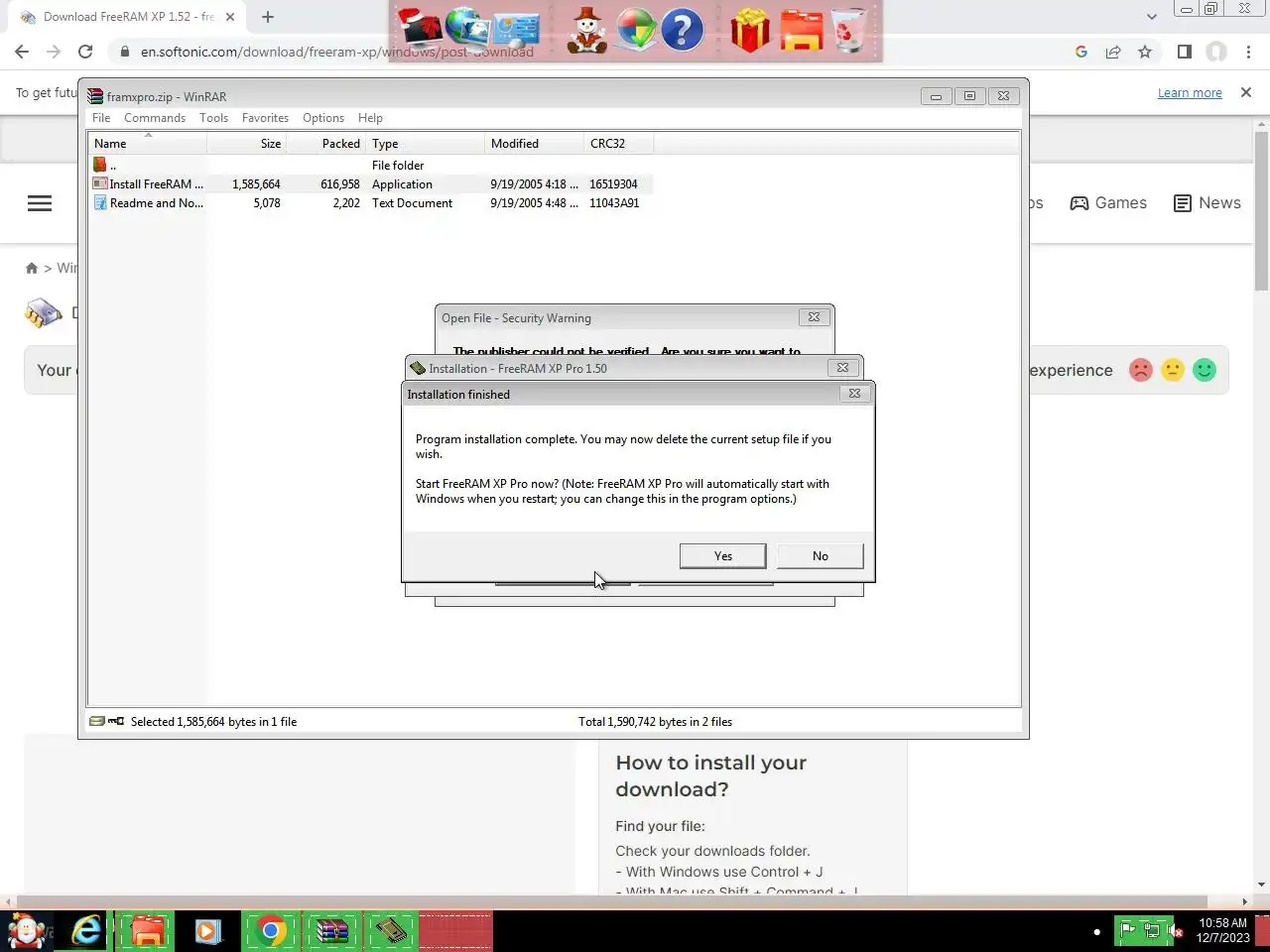Sort WinRAR list by Modified column
The height and width of the screenshot is (952, 1270).
(x=534, y=144)
